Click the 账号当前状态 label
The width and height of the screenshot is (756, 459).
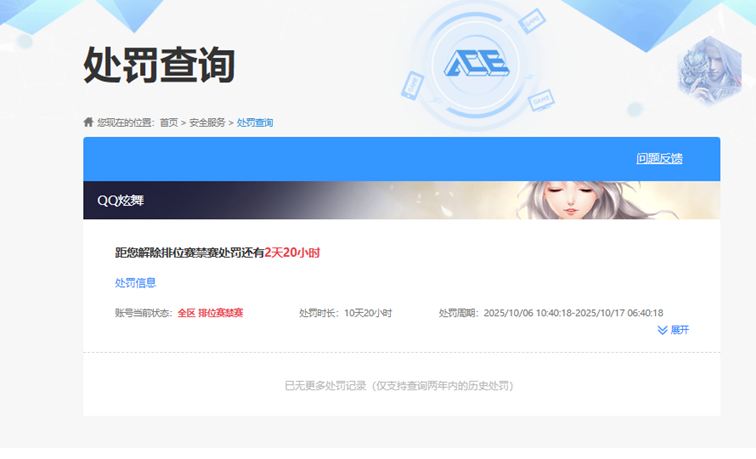pos(143,313)
